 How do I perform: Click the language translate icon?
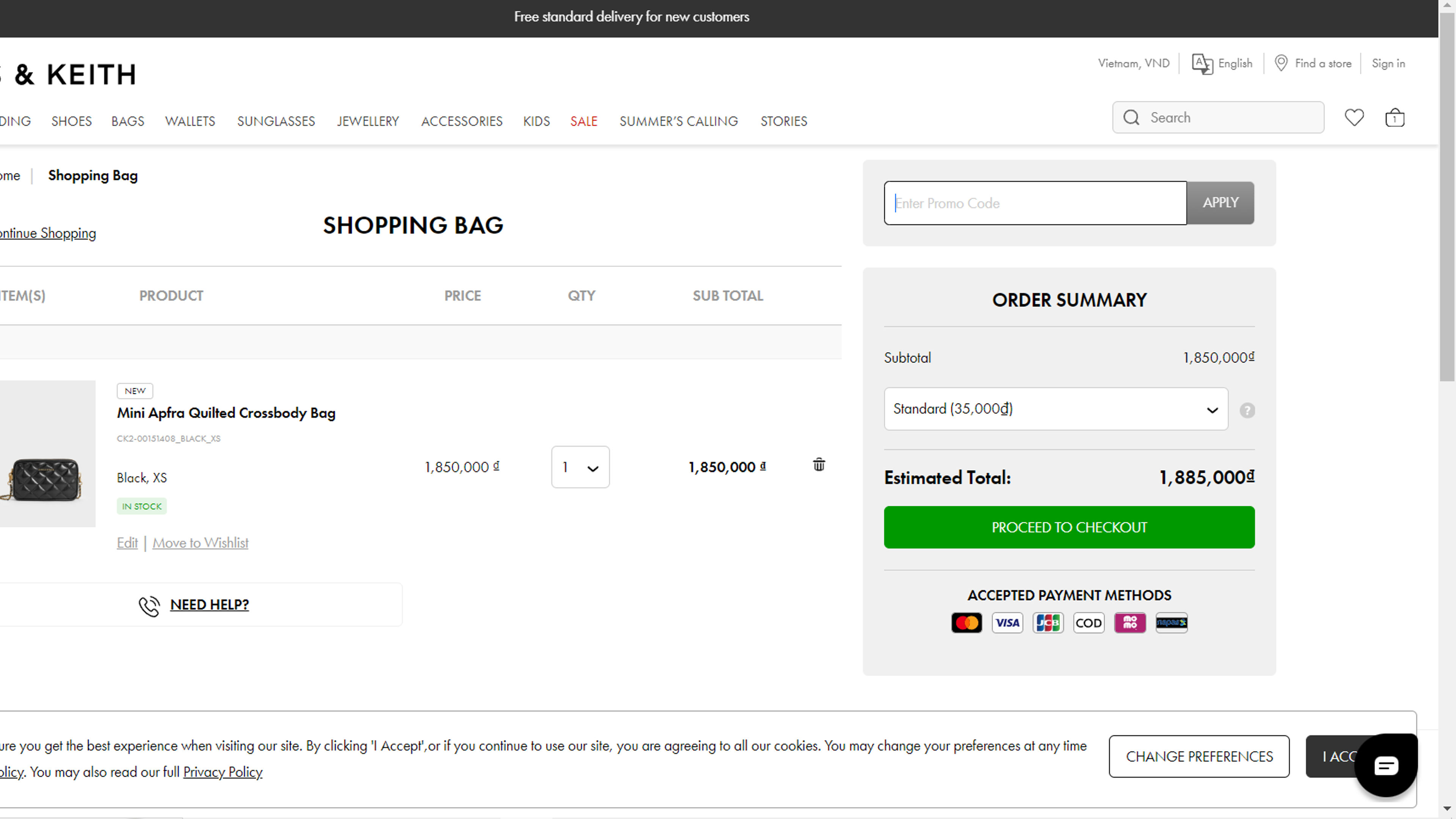pos(1202,63)
